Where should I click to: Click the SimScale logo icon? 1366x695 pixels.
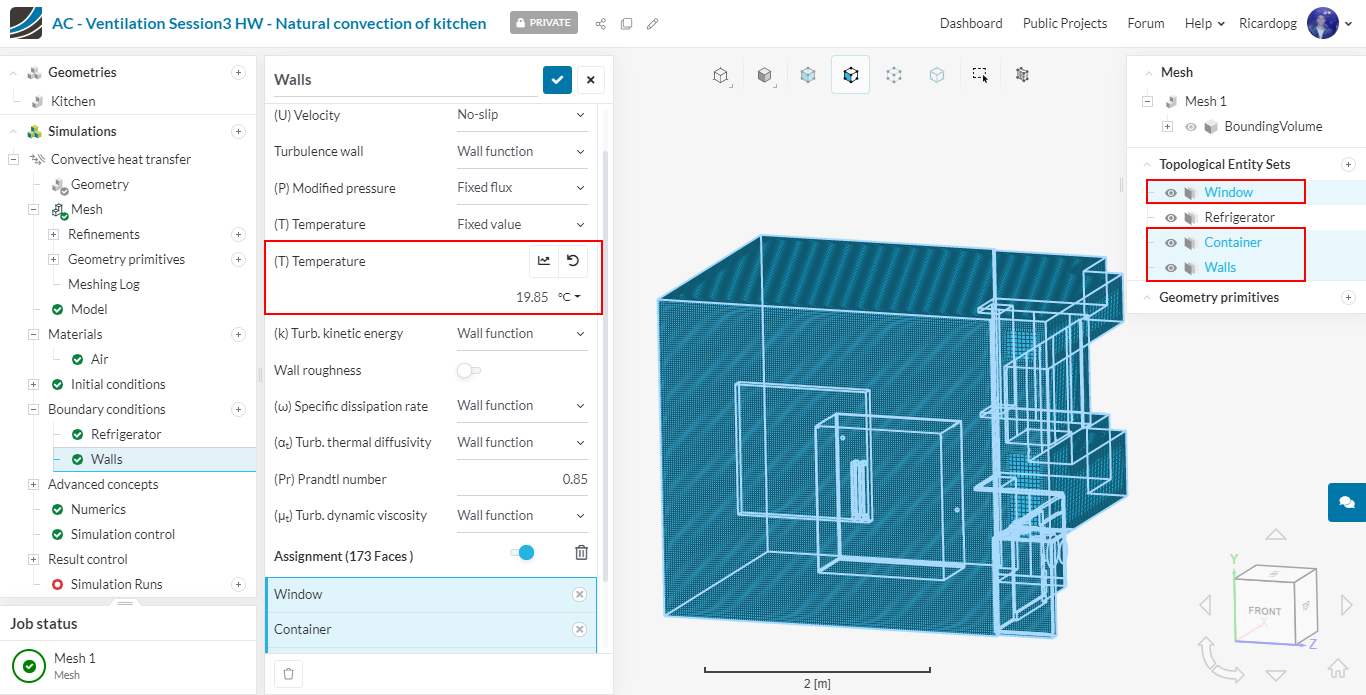tap(26, 23)
